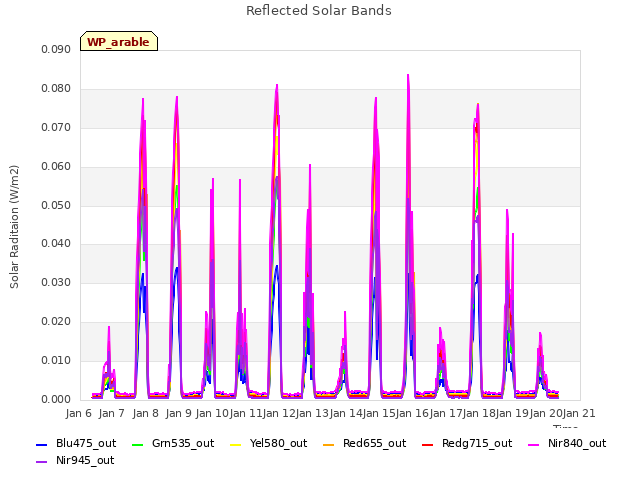The image size is (640, 480).
Task: Select the Nir945_out legend label
Action: pyautogui.click(x=85, y=461)
